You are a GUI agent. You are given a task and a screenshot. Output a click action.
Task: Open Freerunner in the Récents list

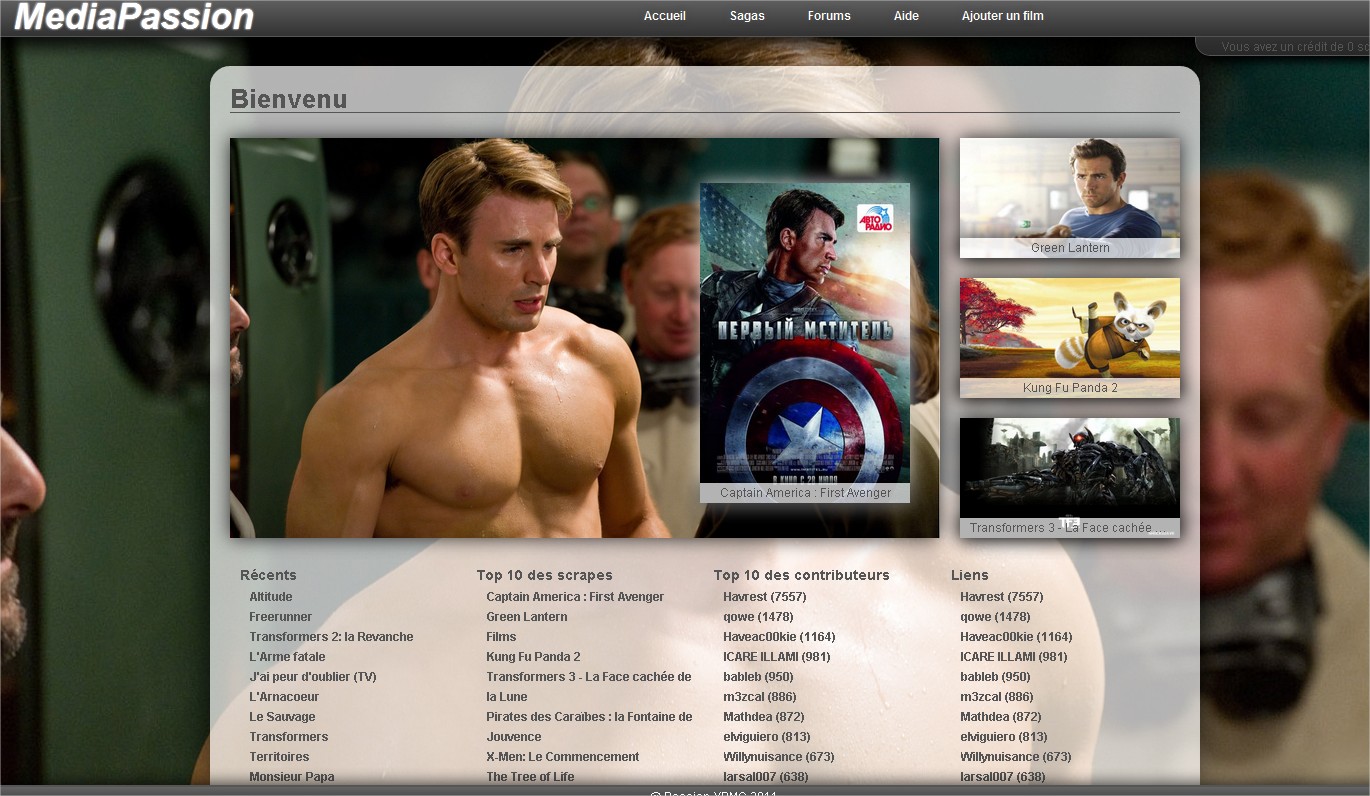281,617
